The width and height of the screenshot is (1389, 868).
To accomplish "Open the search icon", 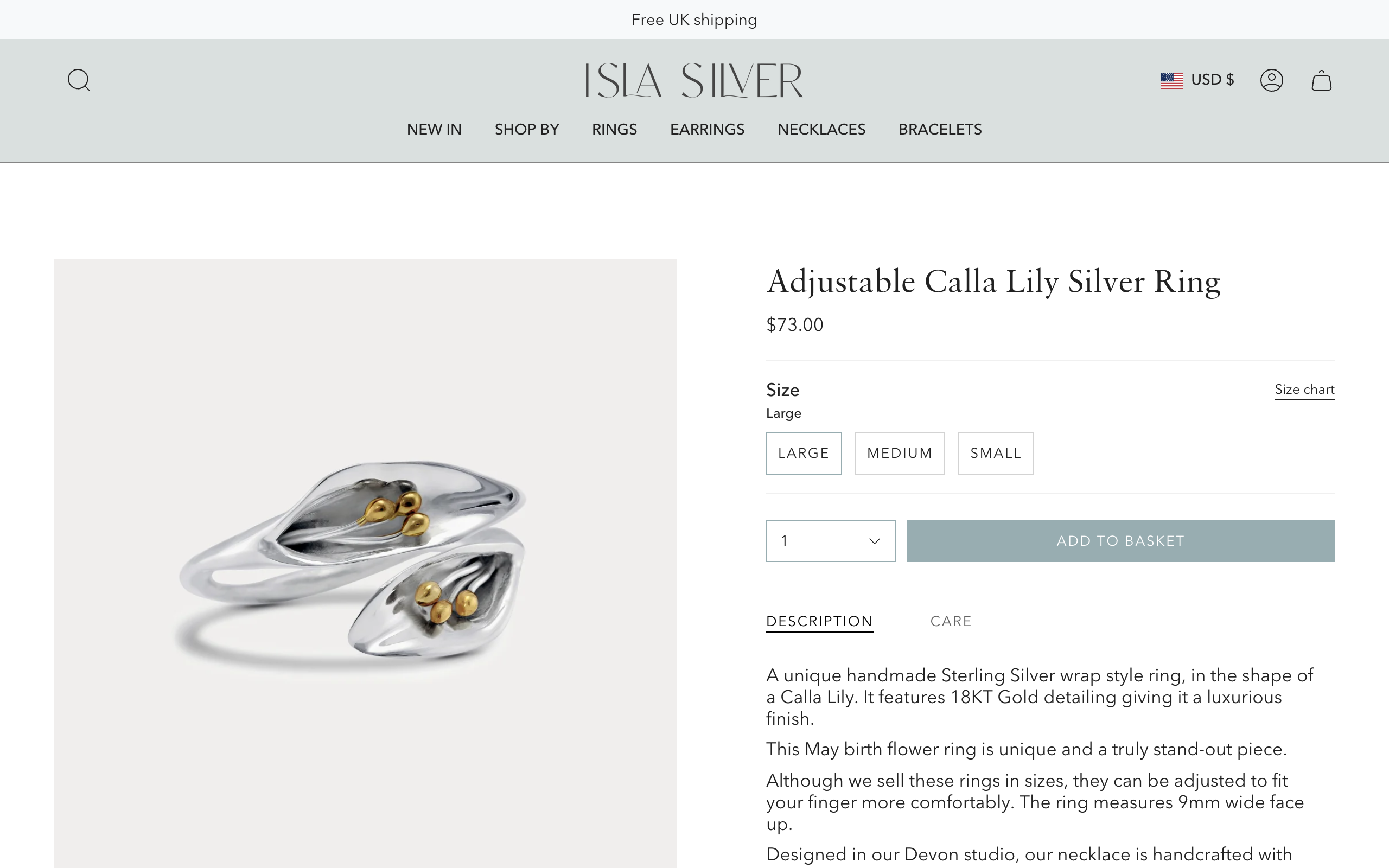I will [x=79, y=80].
